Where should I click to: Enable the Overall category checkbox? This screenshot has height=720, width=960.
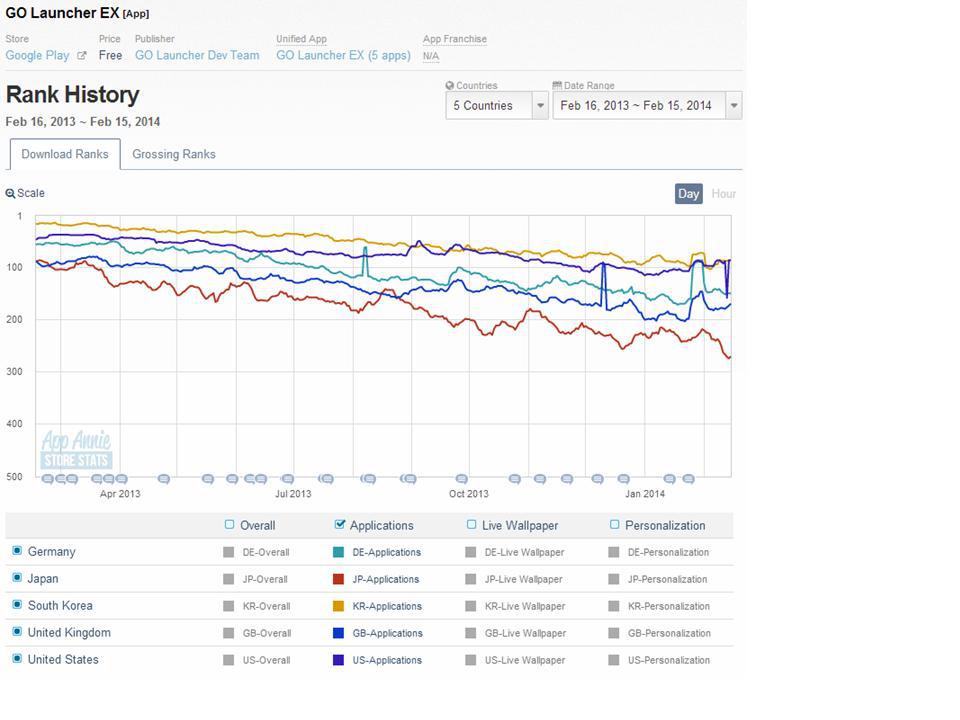pyautogui.click(x=230, y=525)
